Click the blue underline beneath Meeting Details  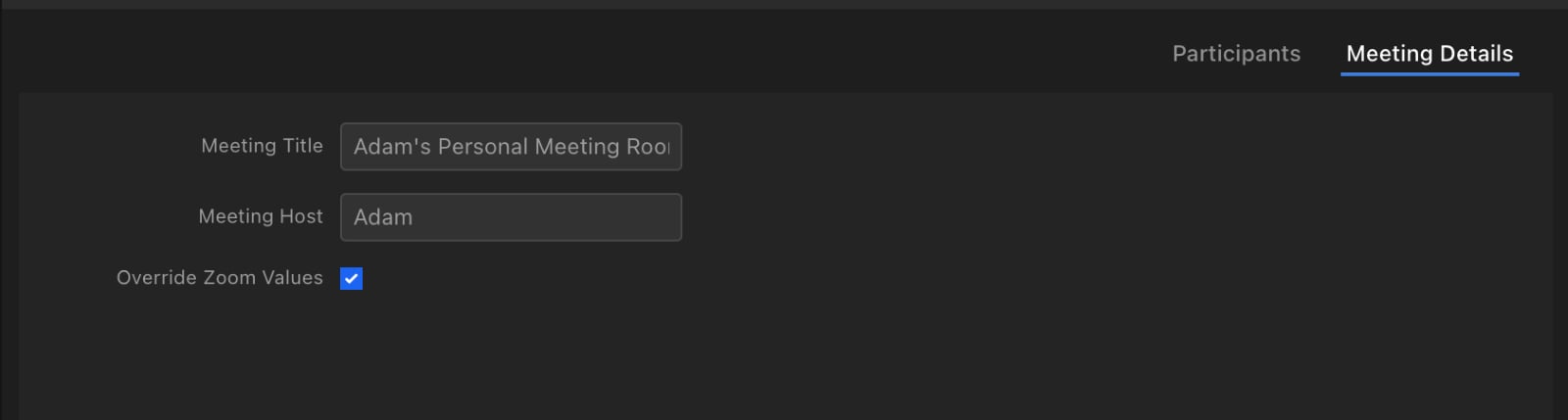pyautogui.click(x=1430, y=73)
